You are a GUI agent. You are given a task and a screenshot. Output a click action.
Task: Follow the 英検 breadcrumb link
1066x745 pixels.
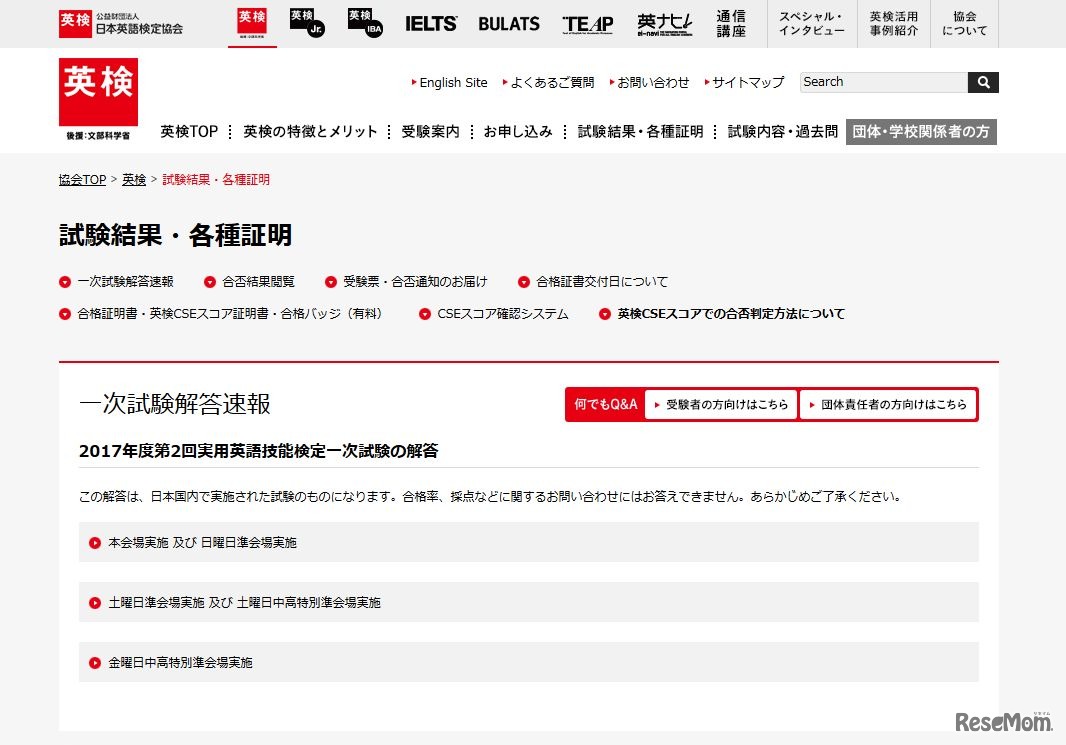pyautogui.click(x=134, y=179)
